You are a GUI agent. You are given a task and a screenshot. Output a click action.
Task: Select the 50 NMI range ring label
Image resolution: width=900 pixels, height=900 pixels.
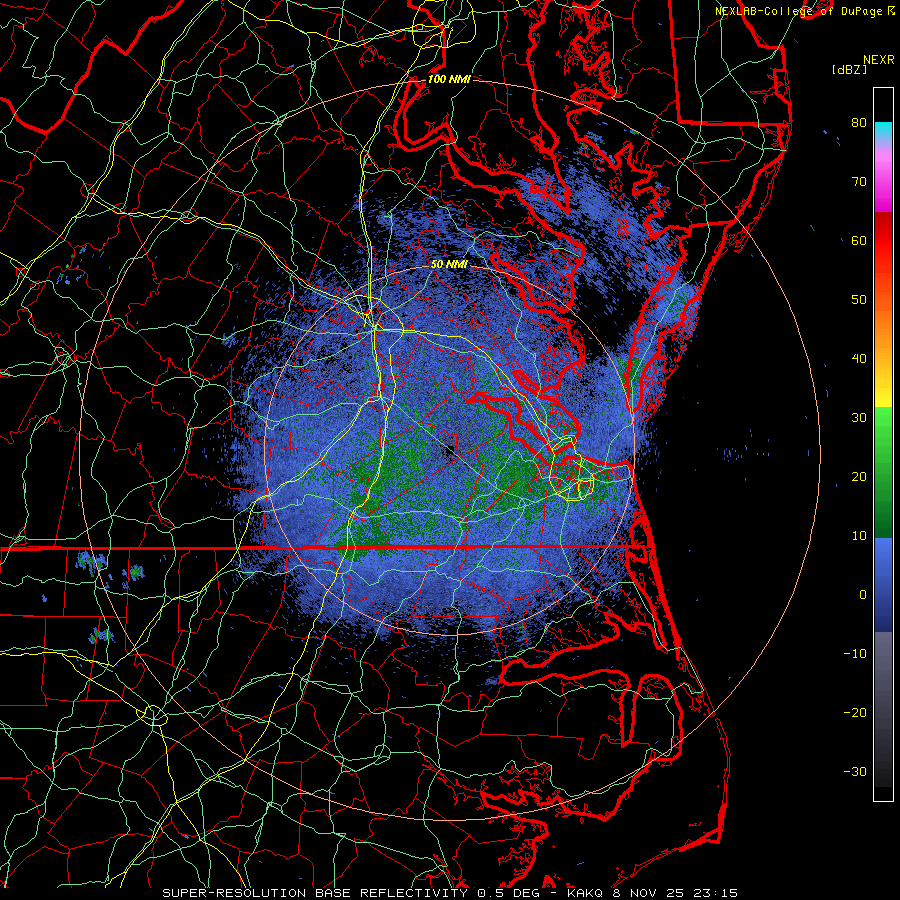tap(449, 264)
